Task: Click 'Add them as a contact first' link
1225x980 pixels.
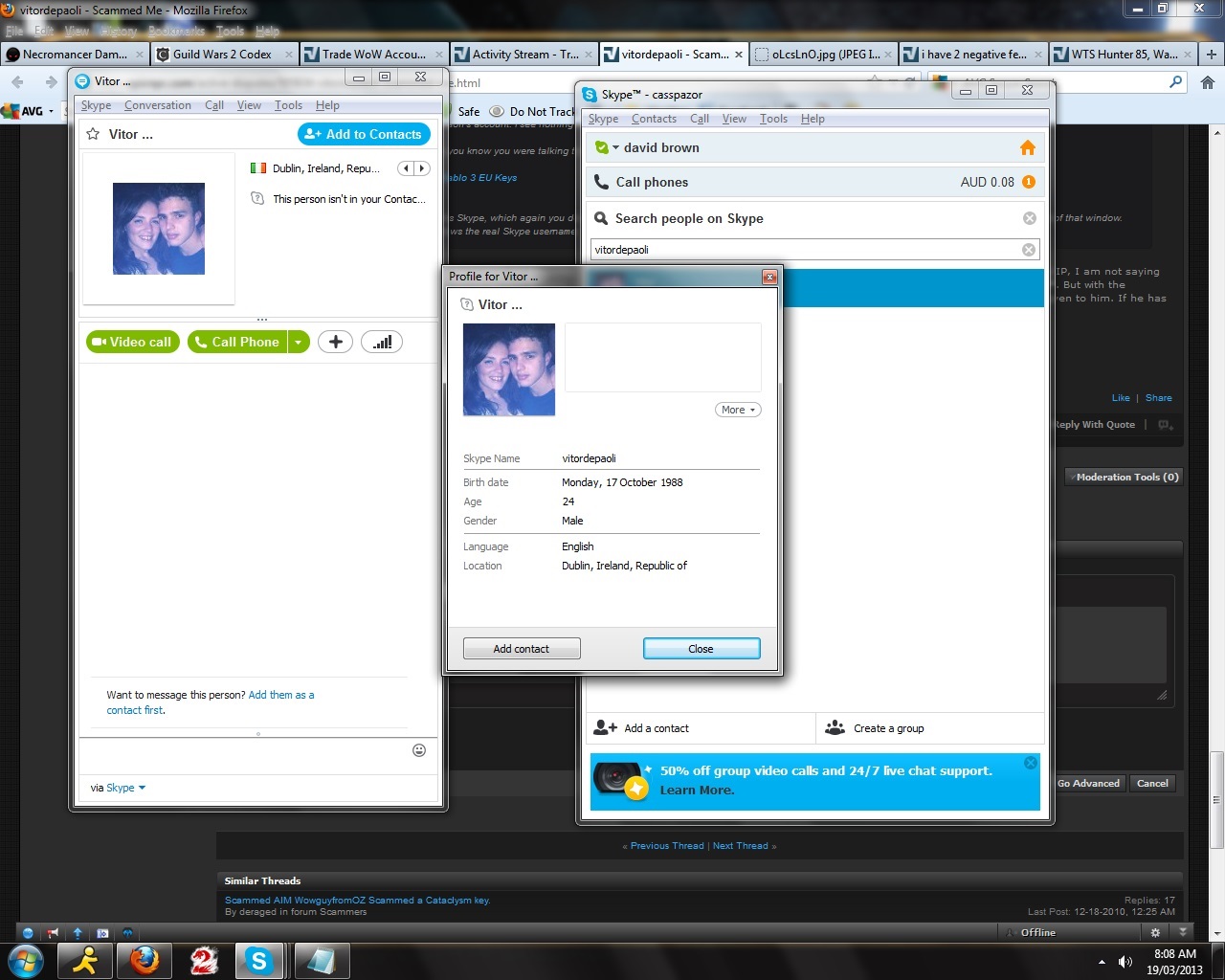Action: click(x=211, y=702)
